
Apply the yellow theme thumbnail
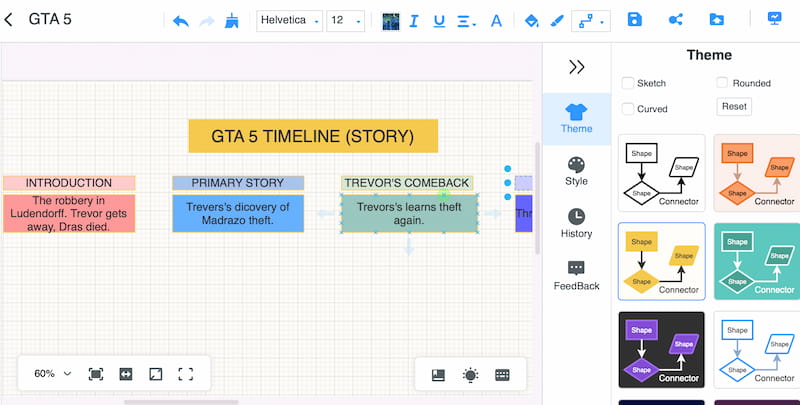click(662, 261)
